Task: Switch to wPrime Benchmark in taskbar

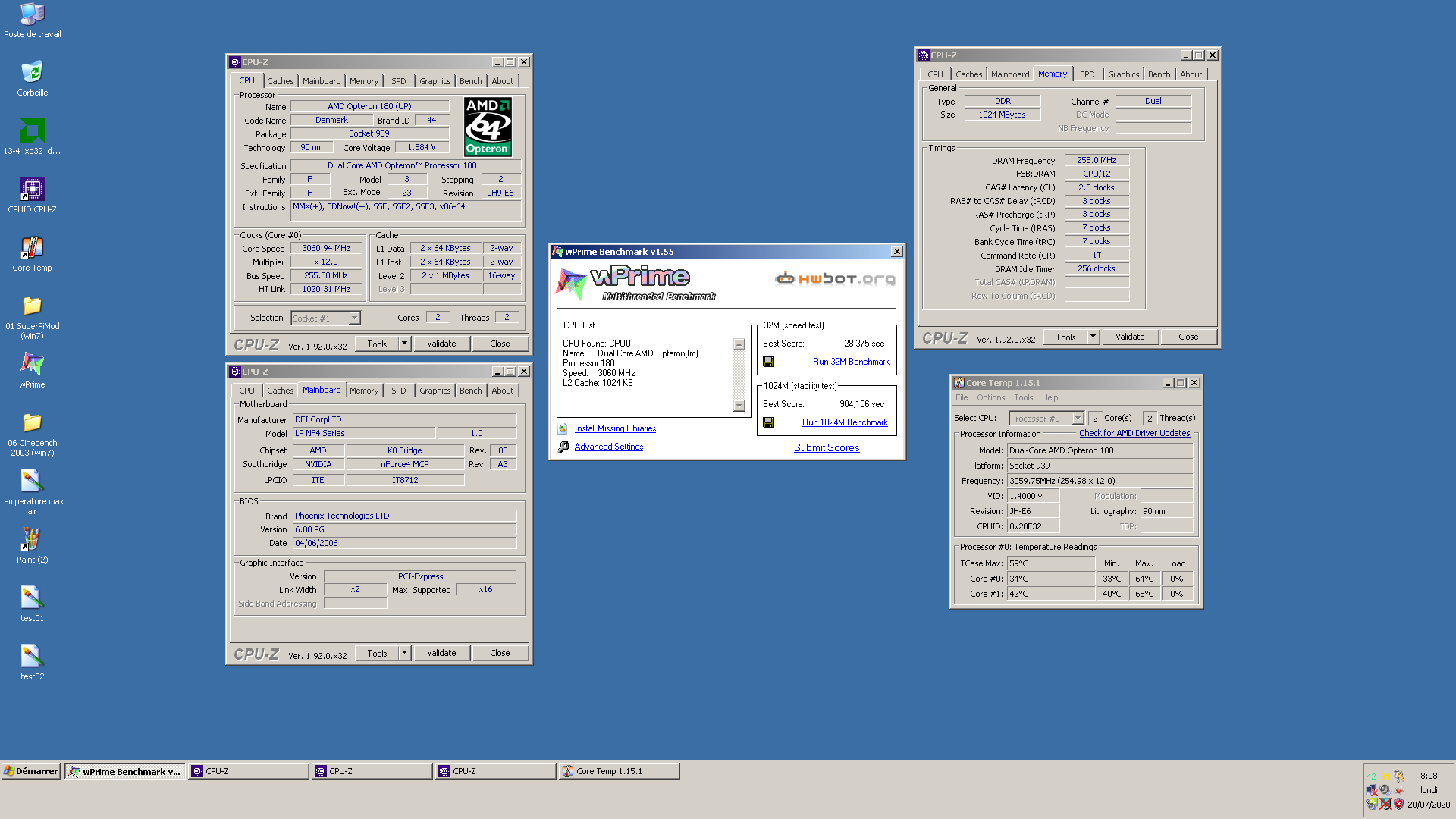Action: coord(125,771)
